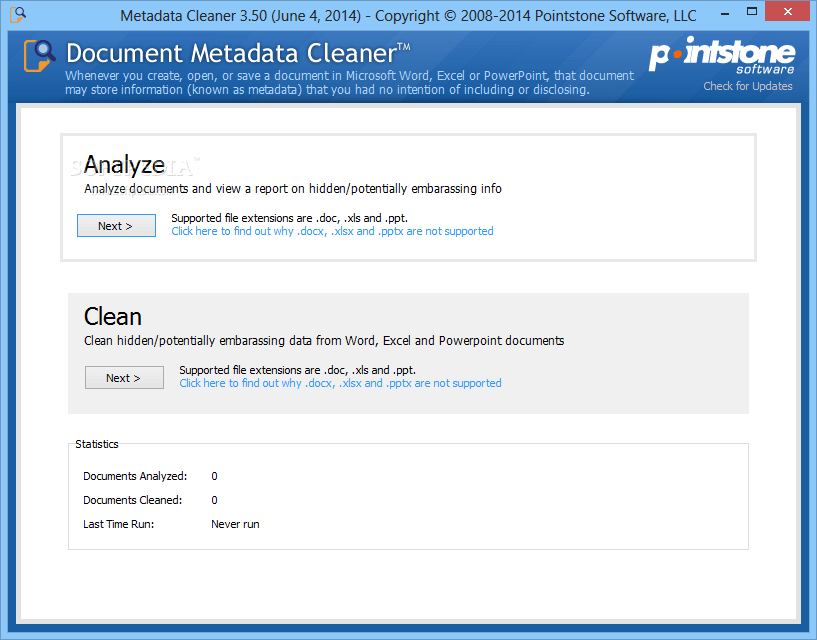This screenshot has width=817, height=640.
Task: Click Documents Analyzed count value
Action: [x=213, y=475]
